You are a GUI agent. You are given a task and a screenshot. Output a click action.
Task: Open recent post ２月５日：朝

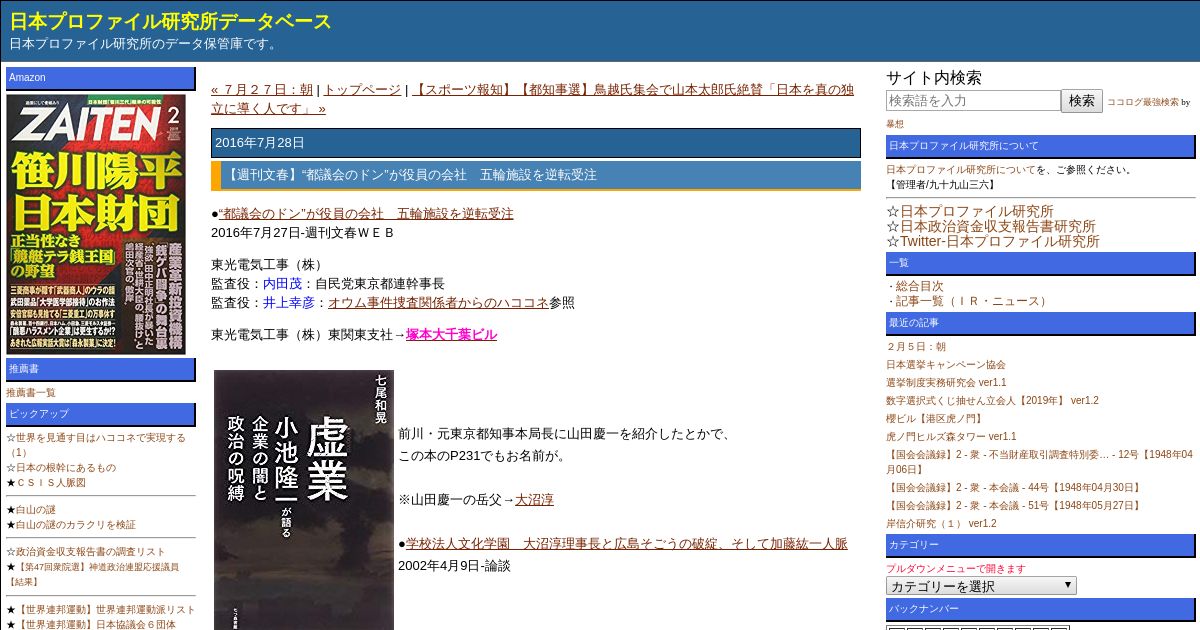click(x=915, y=347)
